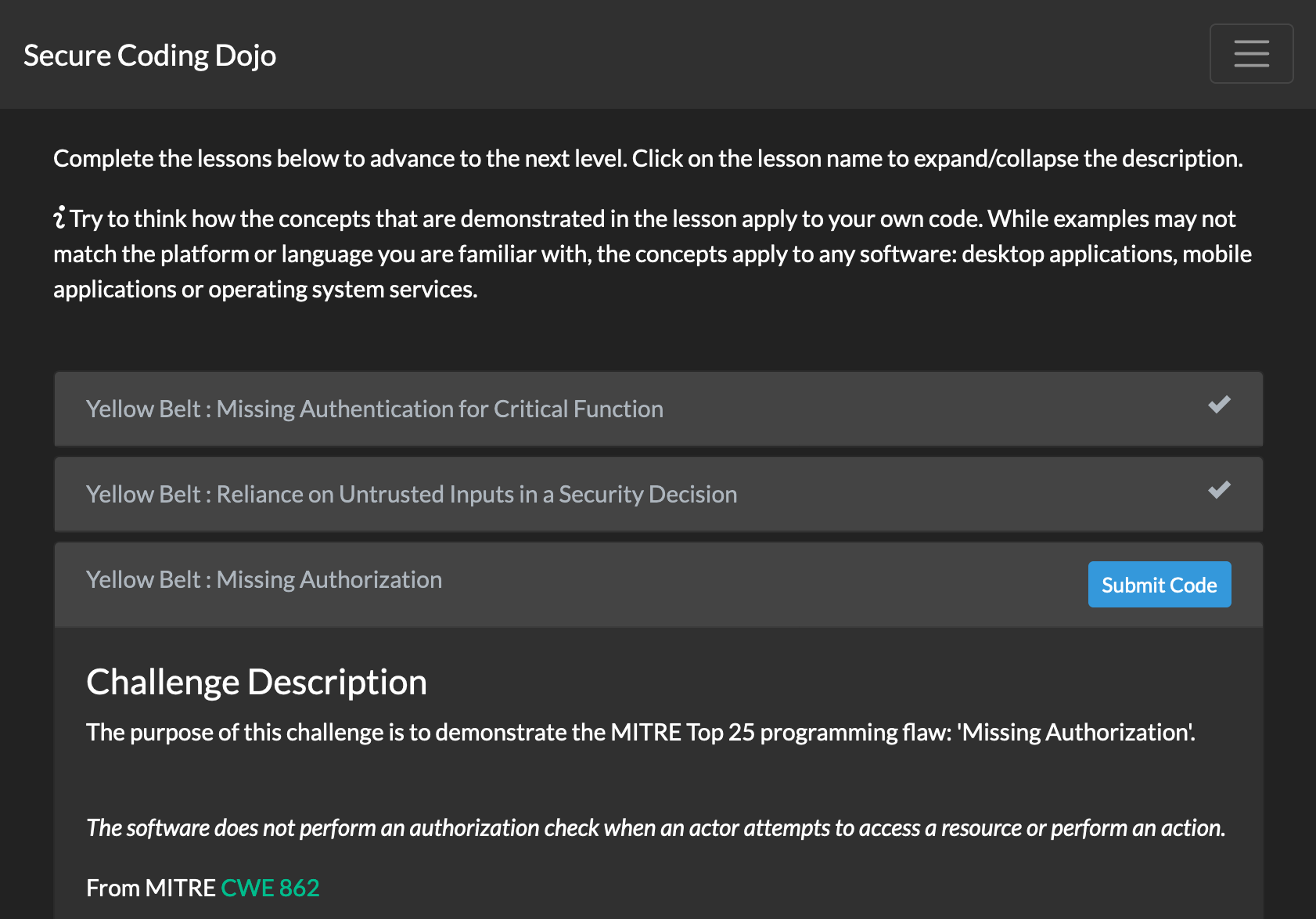Screen dimensions: 1316x919
Task: Expand the Missing Authentication for Critical Function lesson
Action: point(375,409)
